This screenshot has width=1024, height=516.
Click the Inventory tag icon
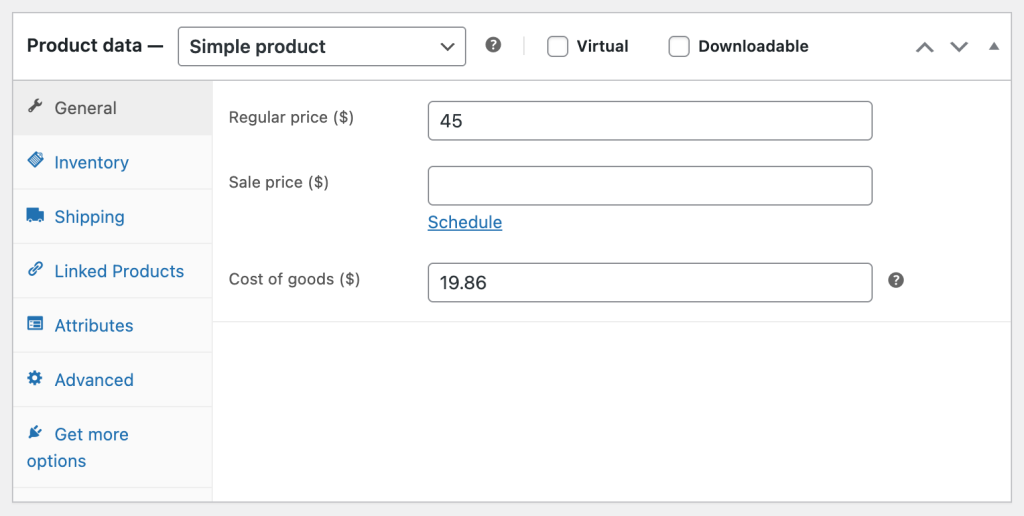(x=35, y=160)
